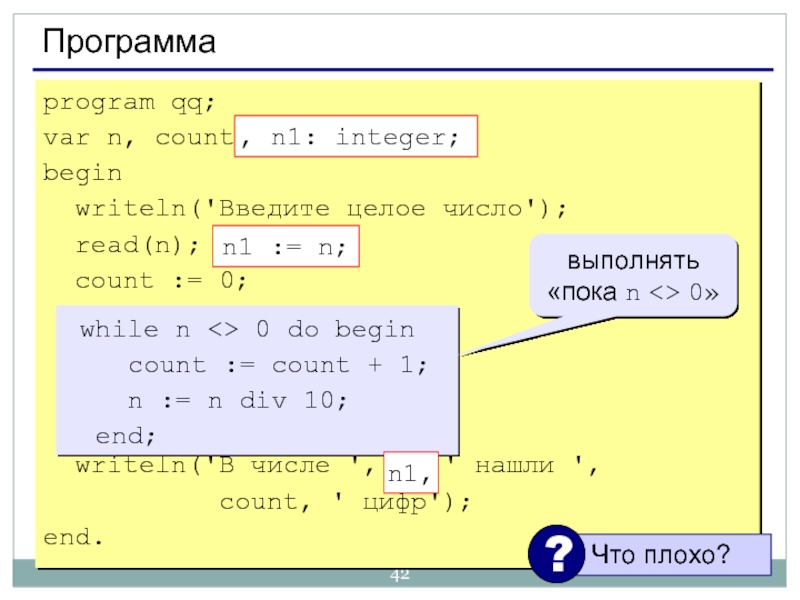800x600 pixels.
Task: Select the 'begin' keyword line
Action: (82, 174)
